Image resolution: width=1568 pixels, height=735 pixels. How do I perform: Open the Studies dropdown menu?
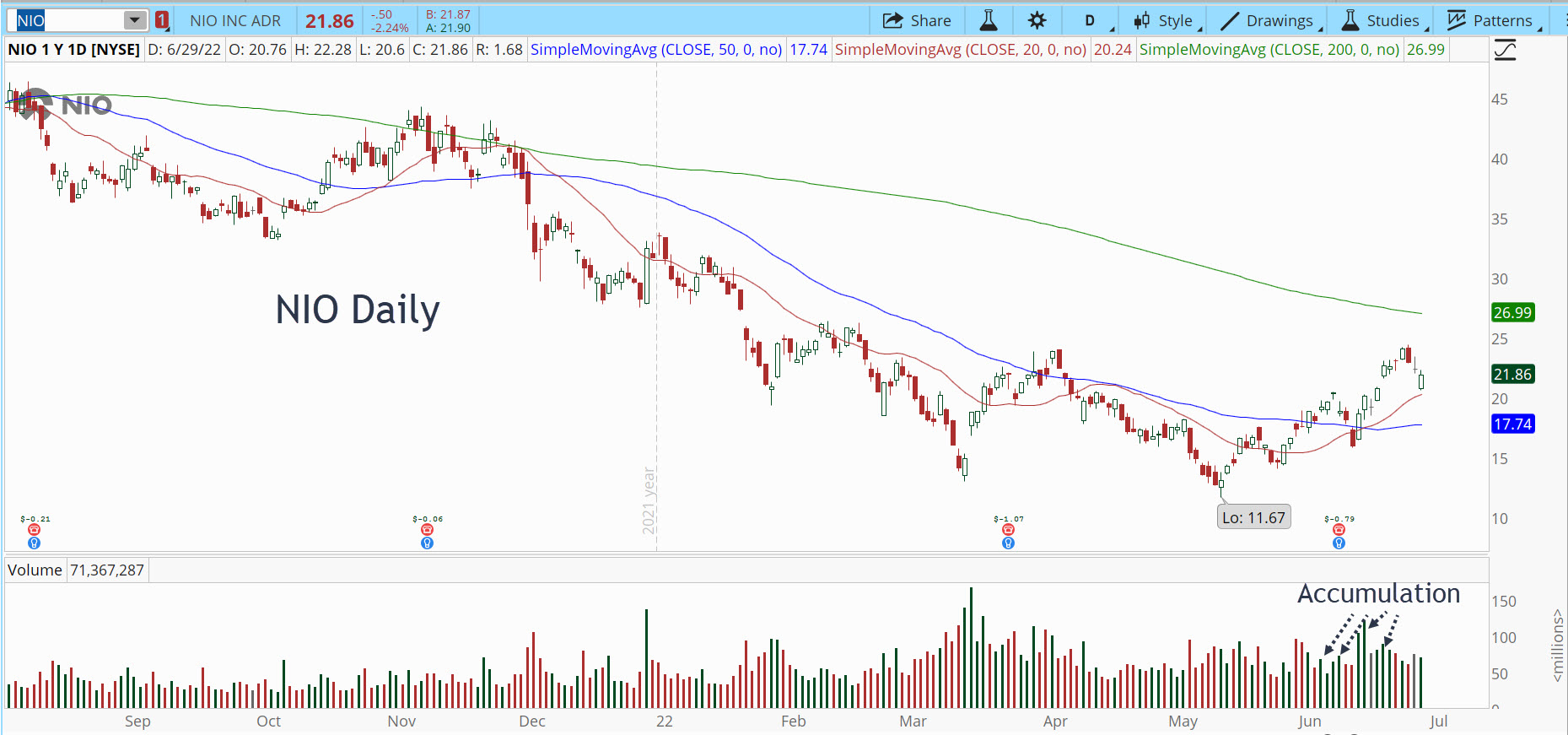[x=1385, y=20]
